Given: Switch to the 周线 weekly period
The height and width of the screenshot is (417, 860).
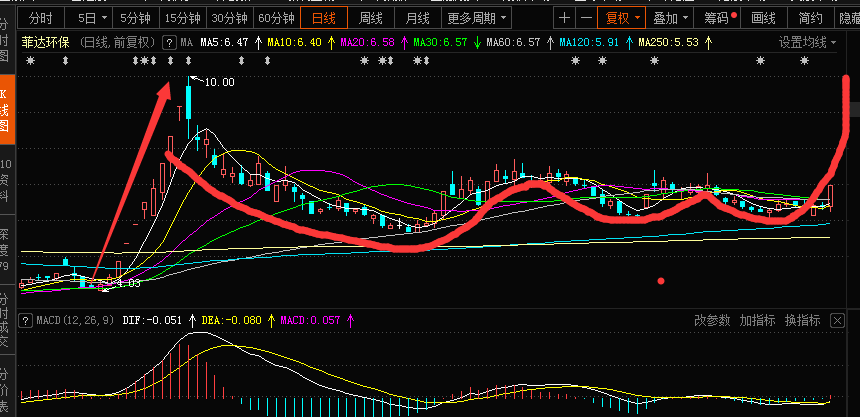Looking at the screenshot, I should [x=371, y=18].
